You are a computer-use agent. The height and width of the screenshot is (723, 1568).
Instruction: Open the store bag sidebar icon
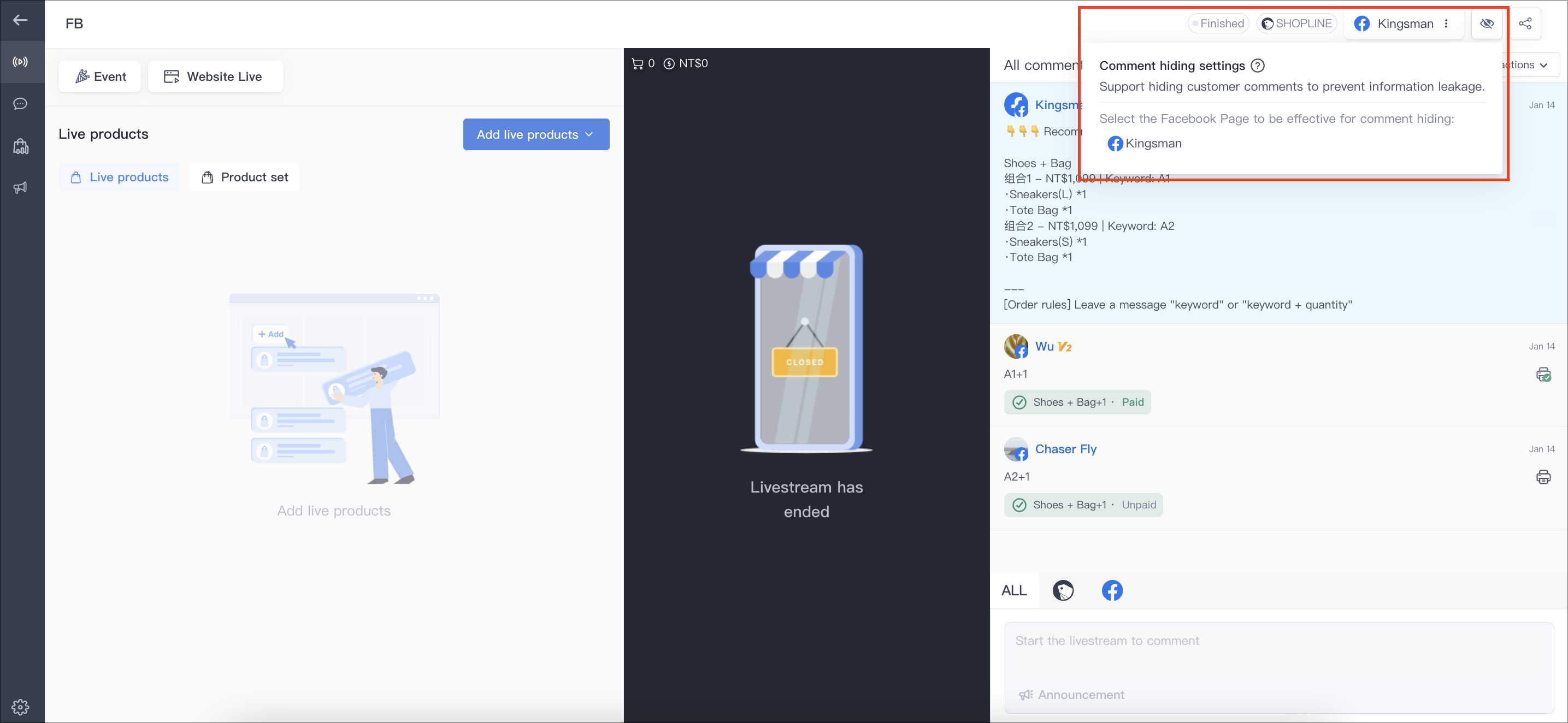pos(20,146)
